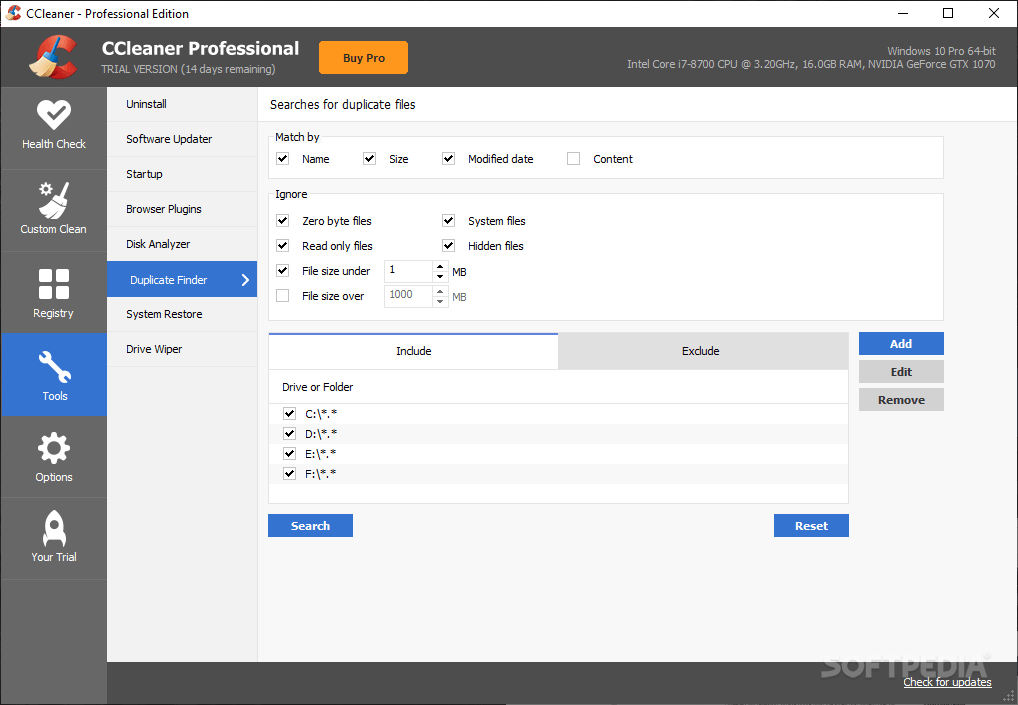Increase the File size under value

[x=438, y=266]
